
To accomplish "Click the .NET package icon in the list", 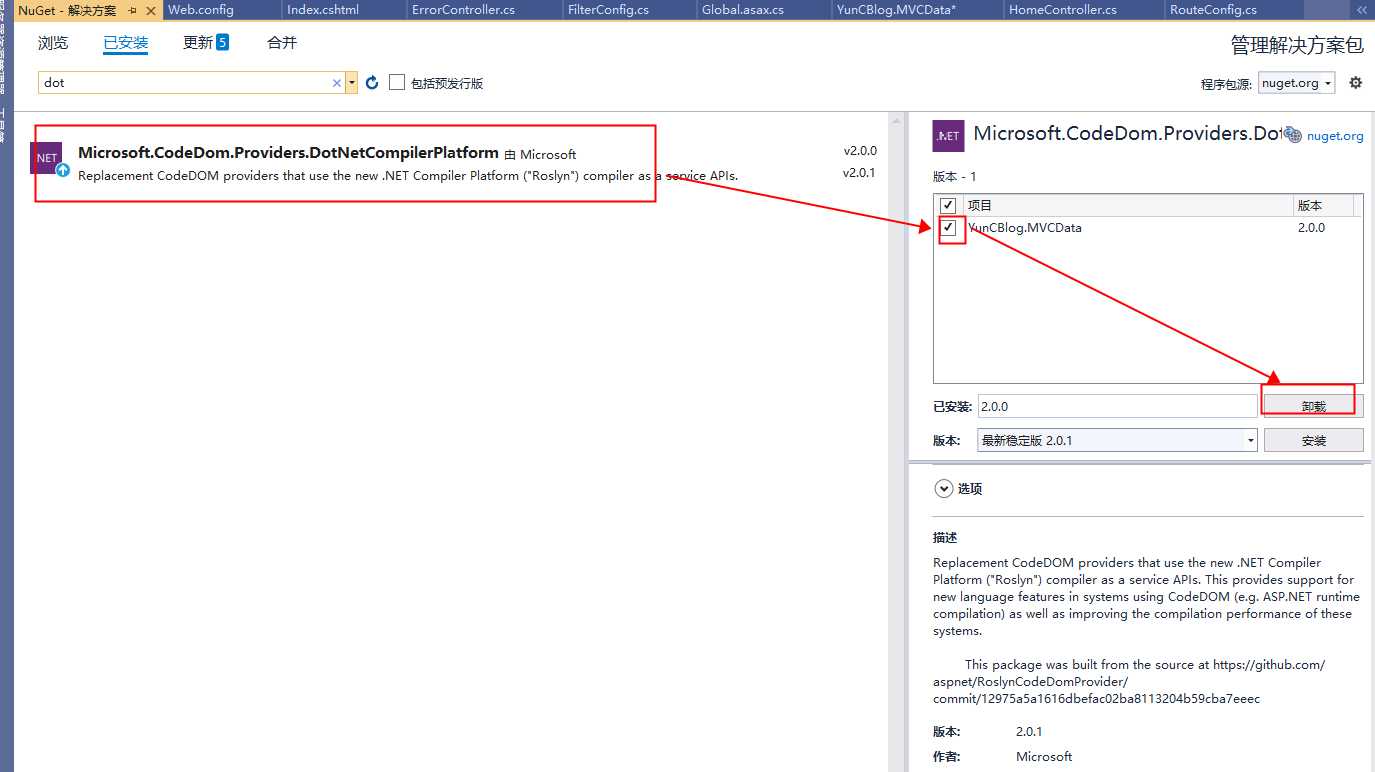I will 47,158.
